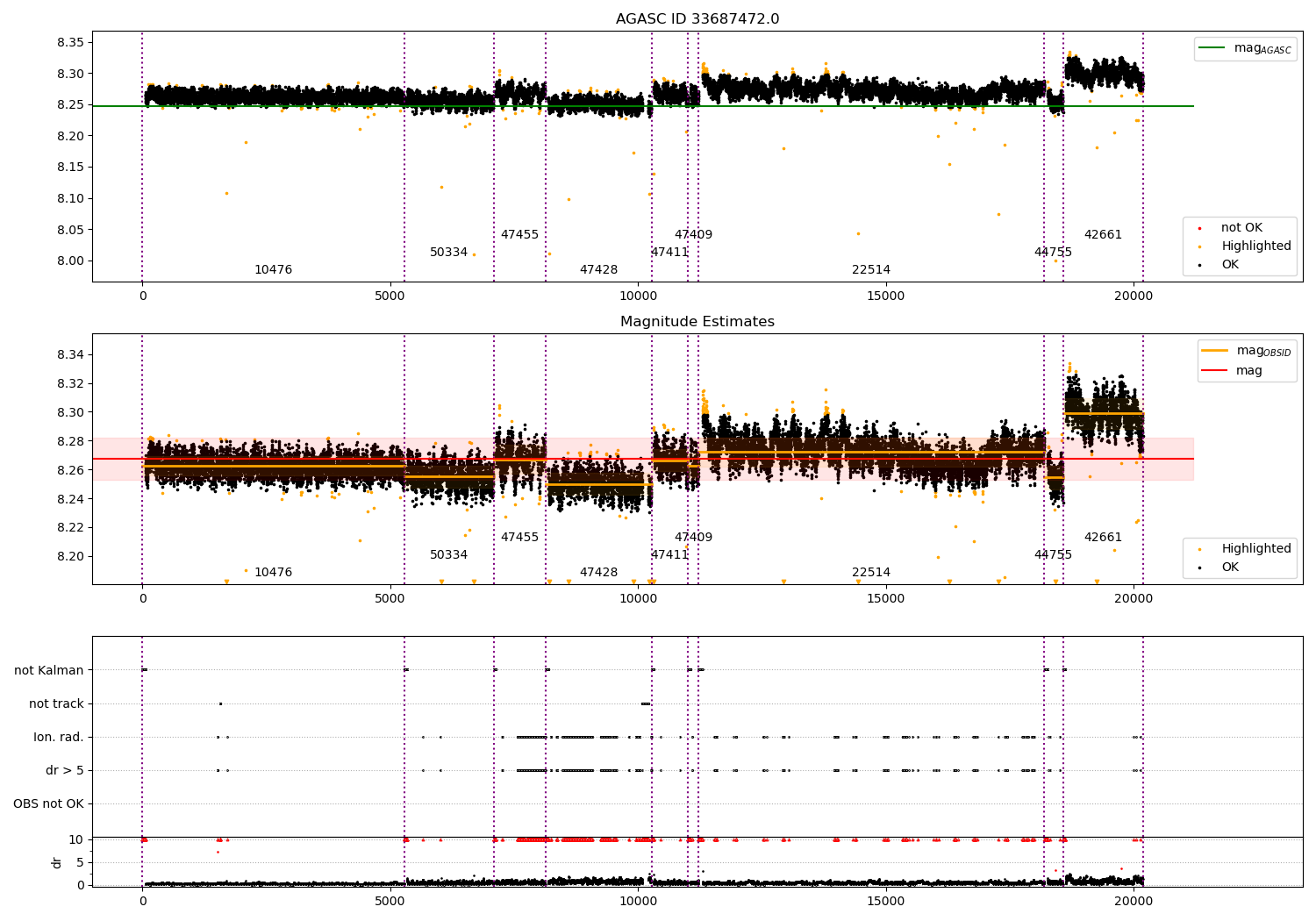Click the 'mag AGASC' legend text label
This screenshot has height=921, width=1316.
[1262, 48]
